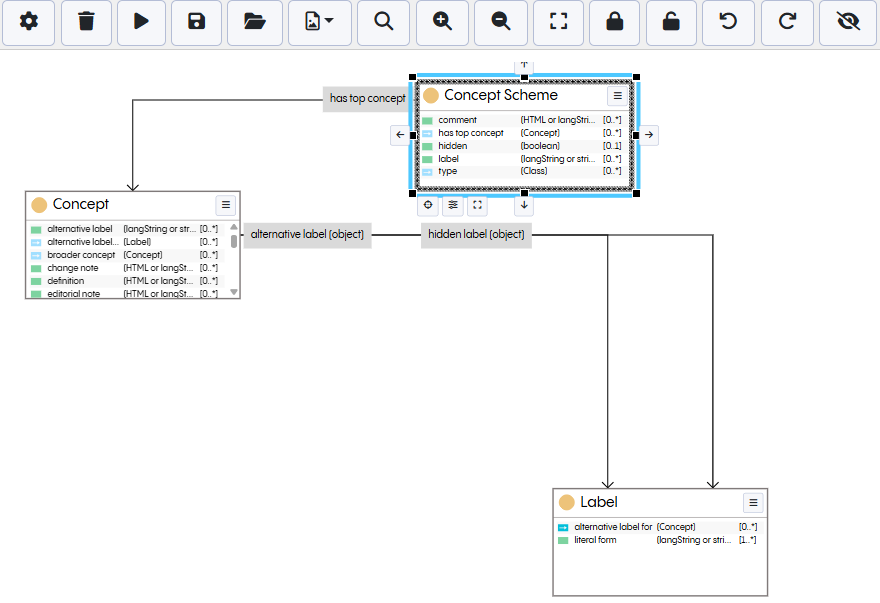Click the 'Label' node title
This screenshot has width=880, height=603.
[599, 502]
